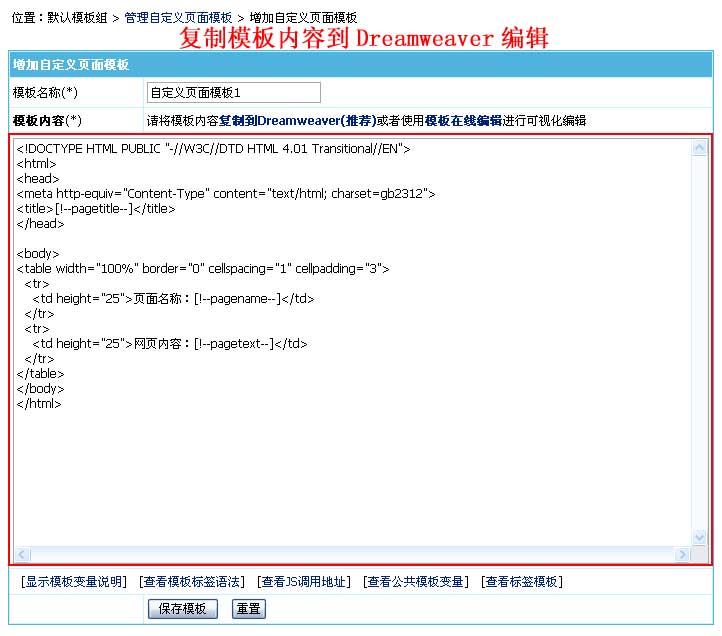722x636 pixels.
Task: Click the textarea scroll up arrow
Action: pyautogui.click(x=699, y=148)
